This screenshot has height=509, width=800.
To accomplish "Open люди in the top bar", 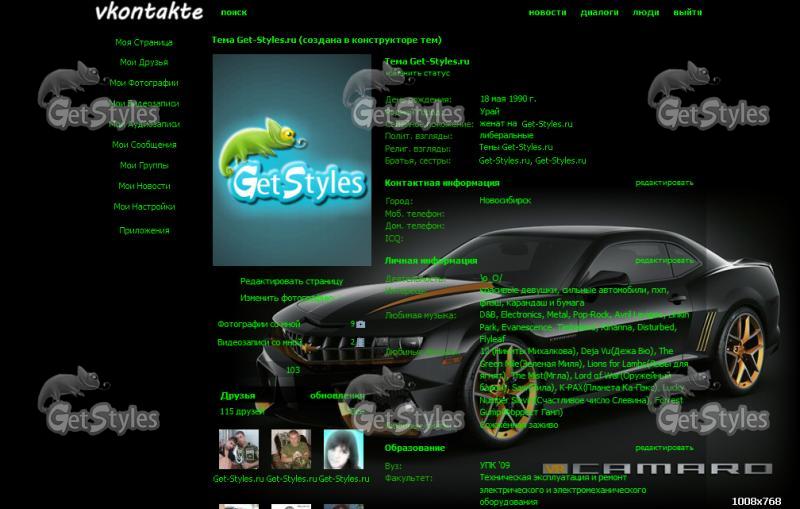I will click(646, 12).
